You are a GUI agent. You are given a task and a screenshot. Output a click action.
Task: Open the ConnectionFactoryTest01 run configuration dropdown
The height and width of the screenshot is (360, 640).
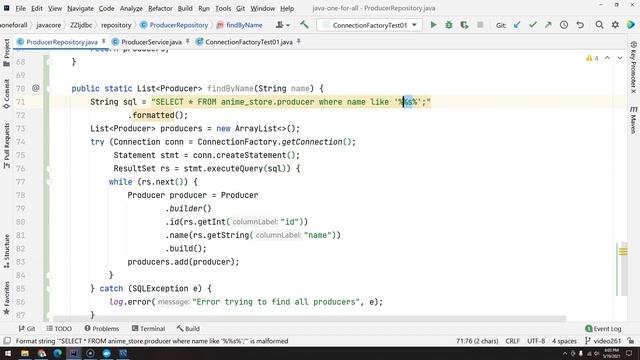tap(369, 25)
